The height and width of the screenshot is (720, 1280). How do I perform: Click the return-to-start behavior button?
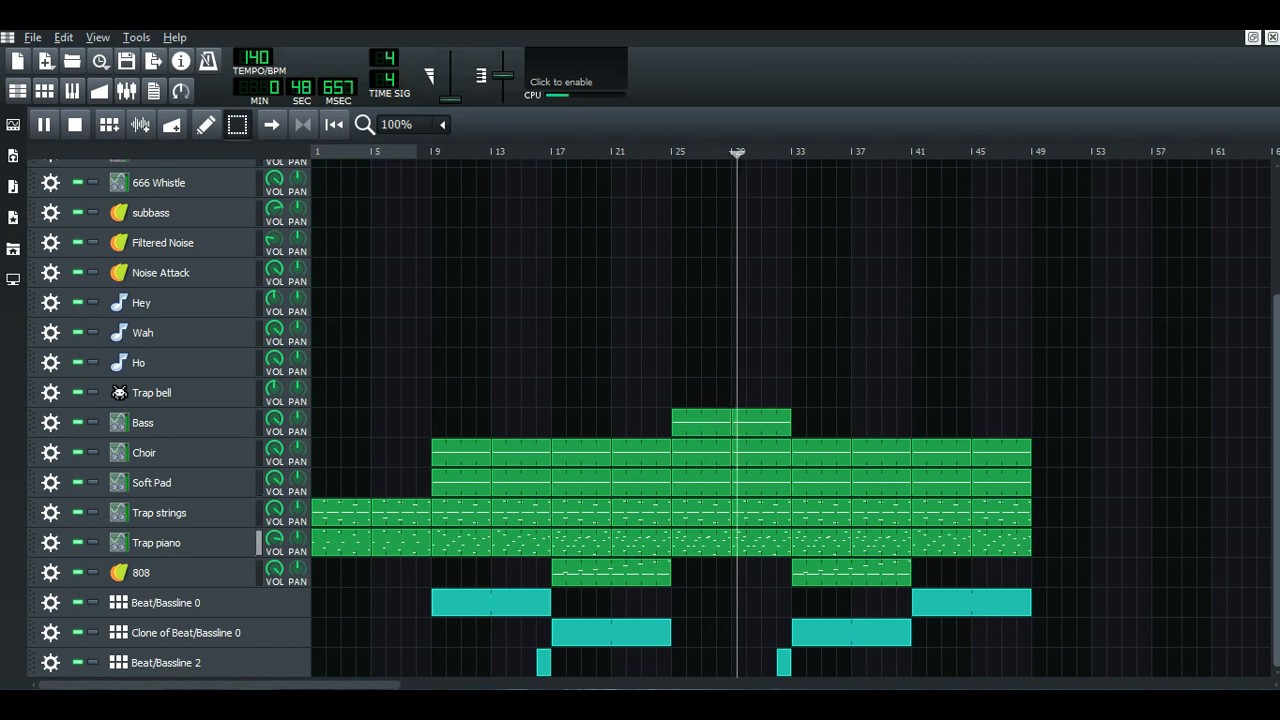(x=334, y=125)
